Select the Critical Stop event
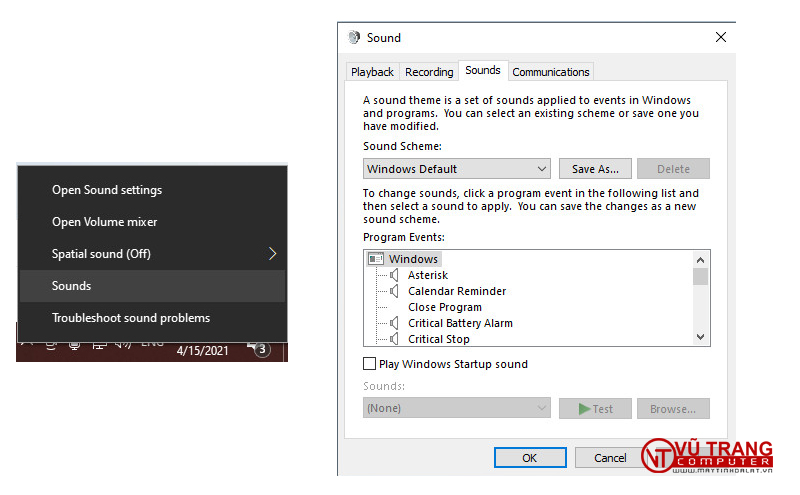 [438, 339]
